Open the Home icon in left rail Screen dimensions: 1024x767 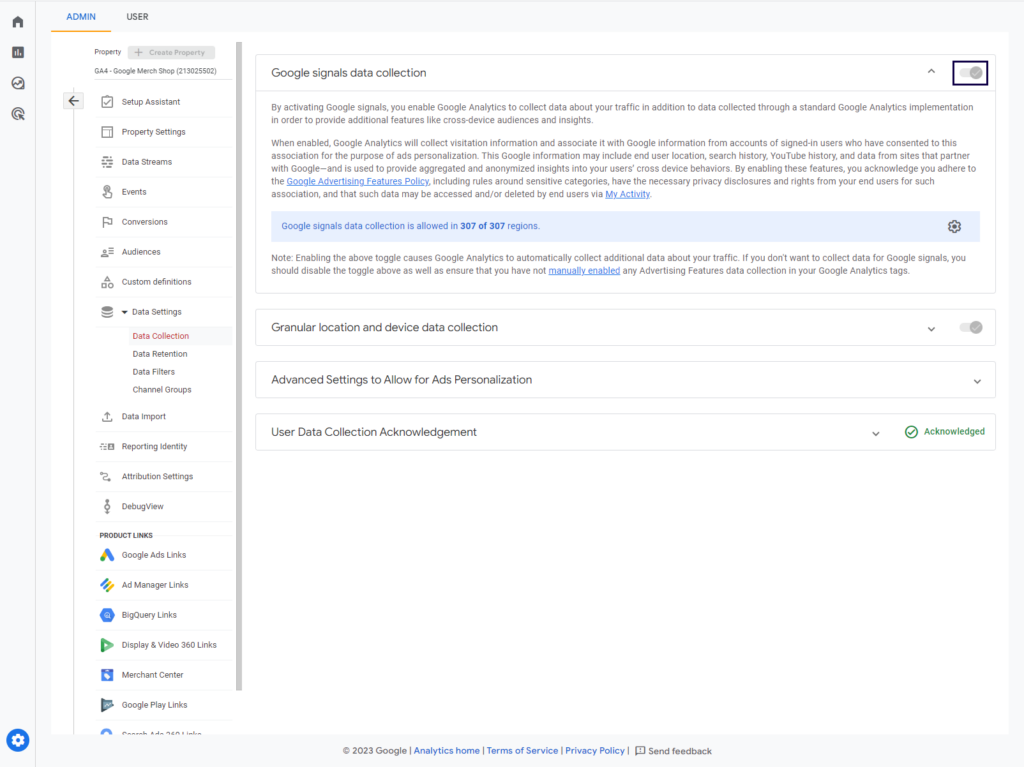pos(18,22)
